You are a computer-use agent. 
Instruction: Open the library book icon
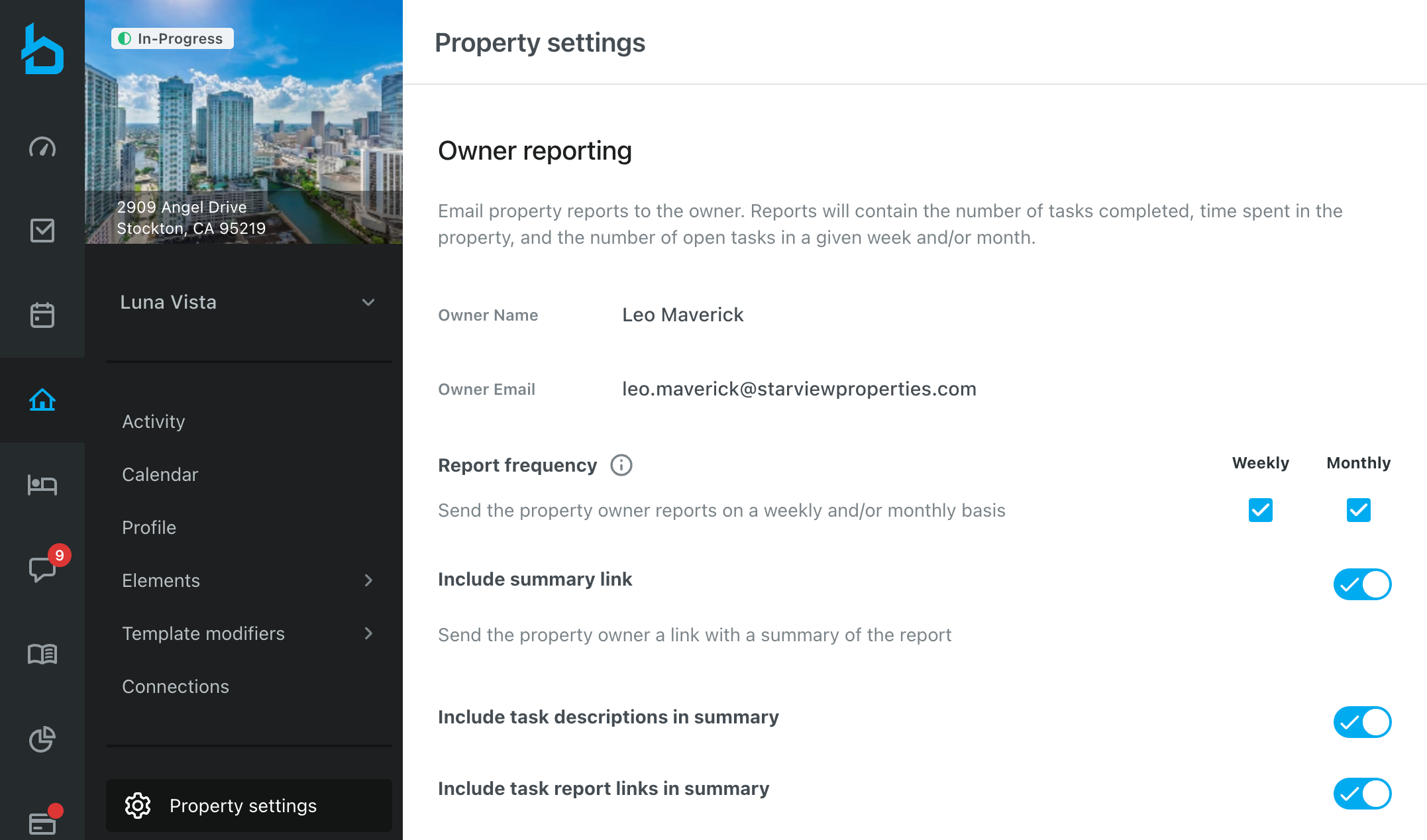(x=42, y=654)
